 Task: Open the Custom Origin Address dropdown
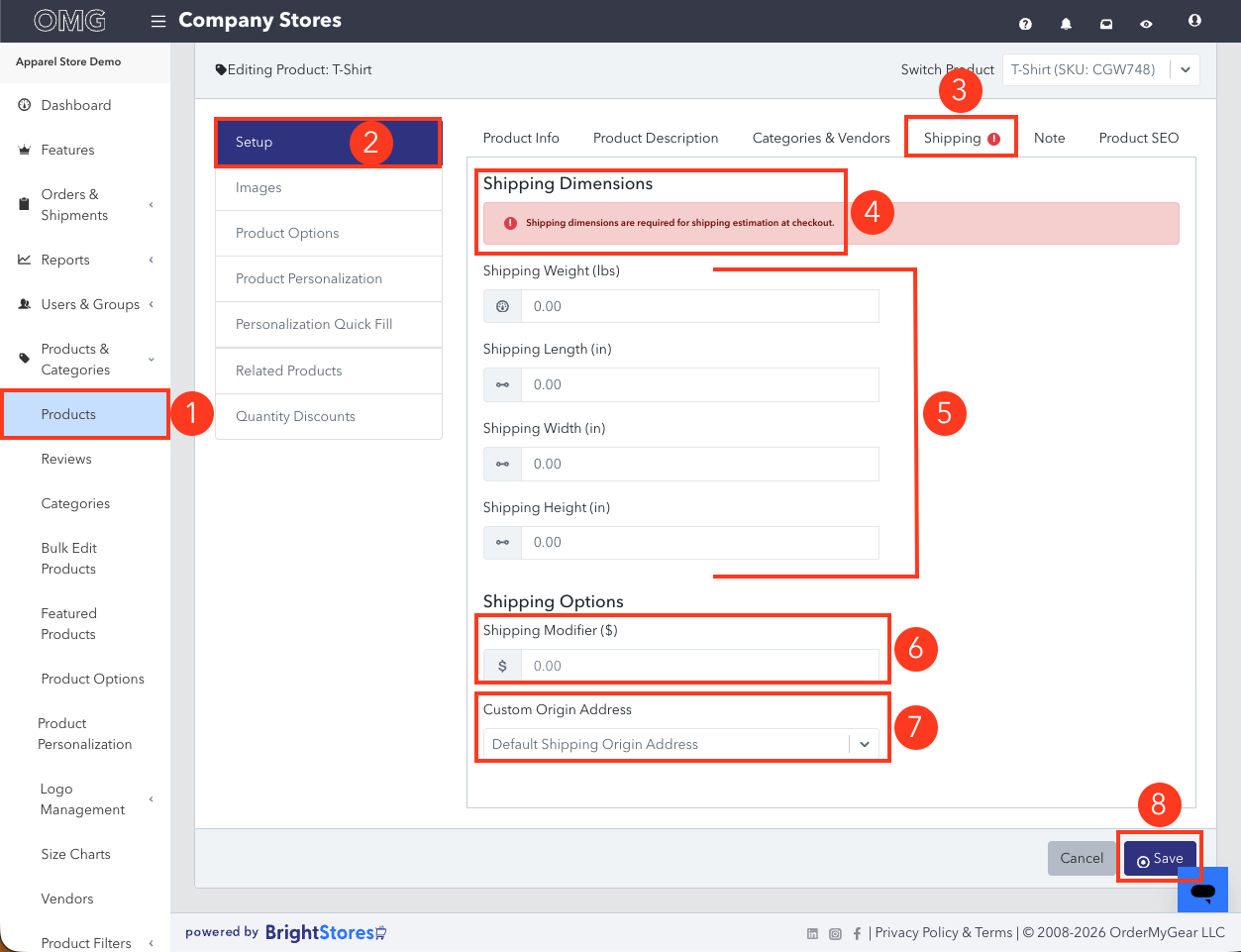click(681, 744)
